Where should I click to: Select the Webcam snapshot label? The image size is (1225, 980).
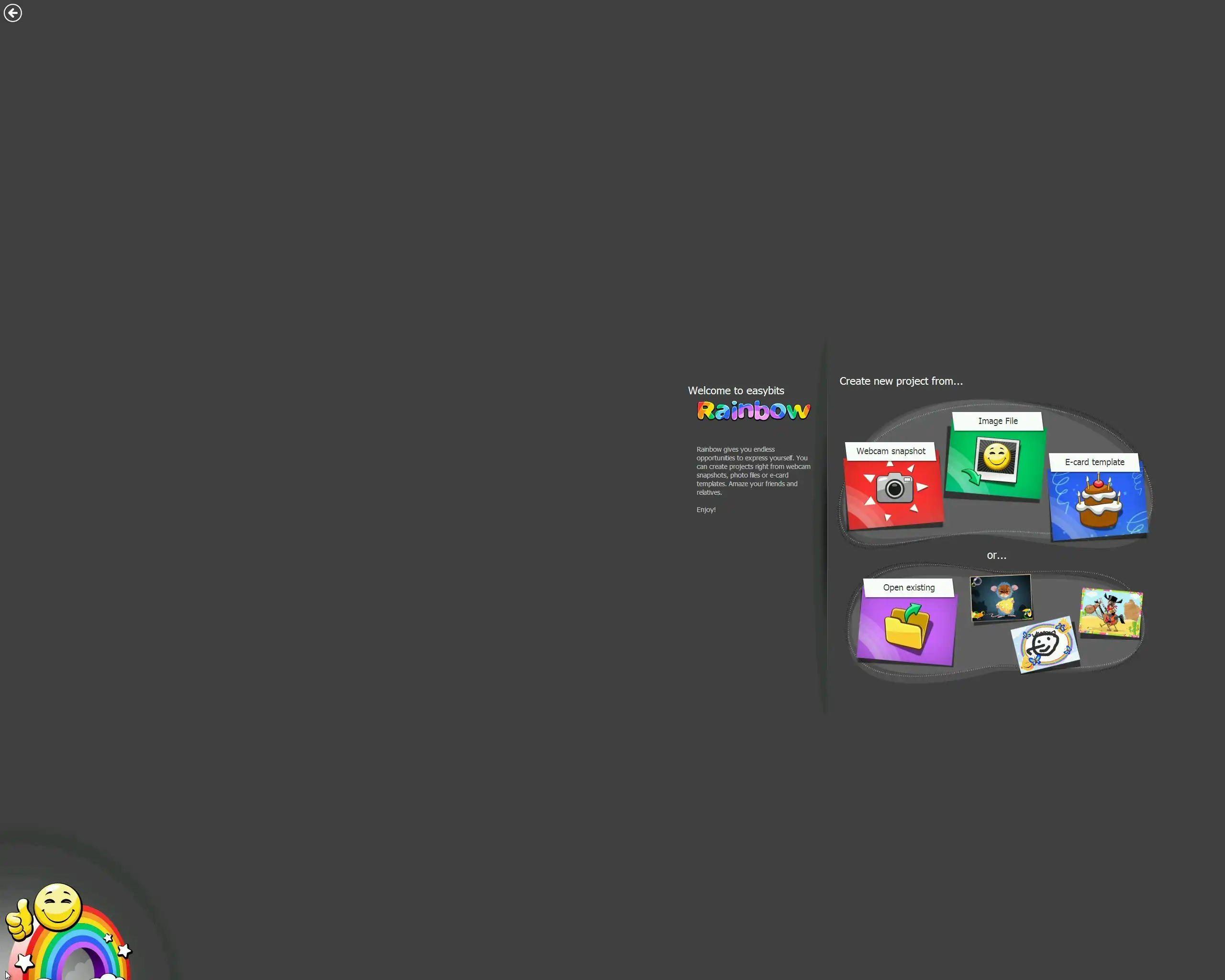click(x=891, y=451)
